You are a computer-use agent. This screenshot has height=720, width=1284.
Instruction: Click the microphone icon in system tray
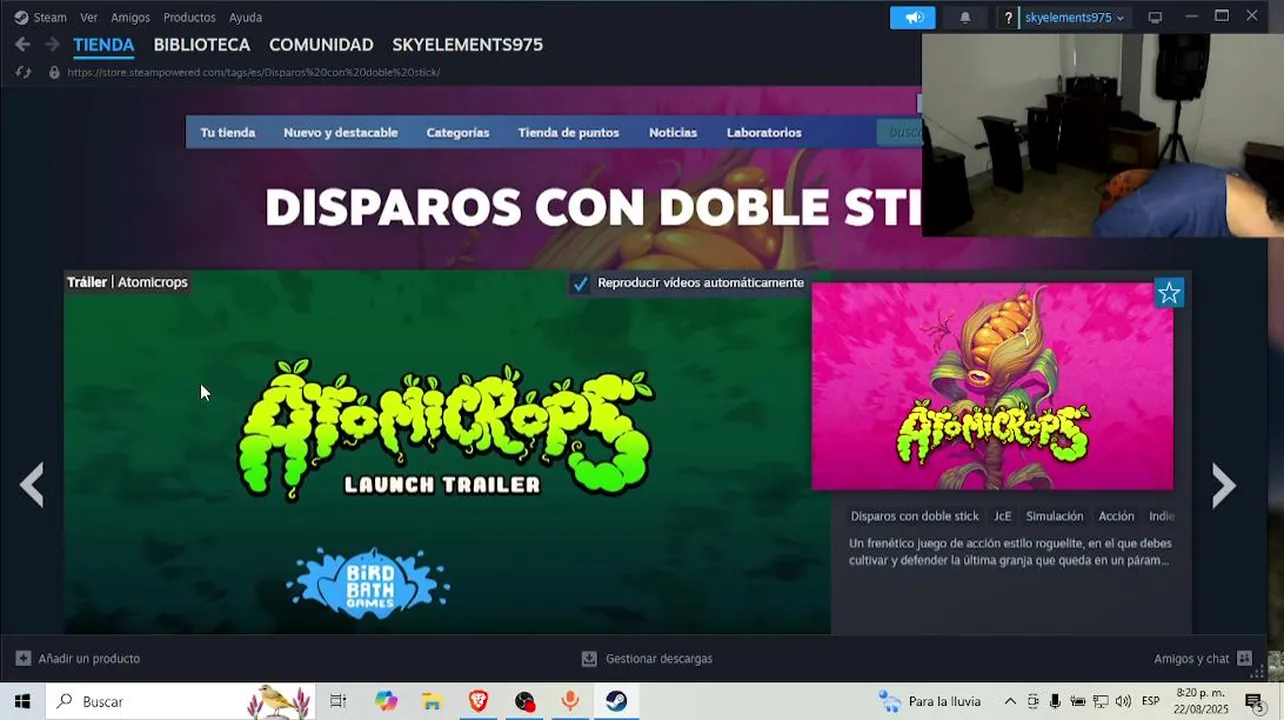click(x=1055, y=701)
